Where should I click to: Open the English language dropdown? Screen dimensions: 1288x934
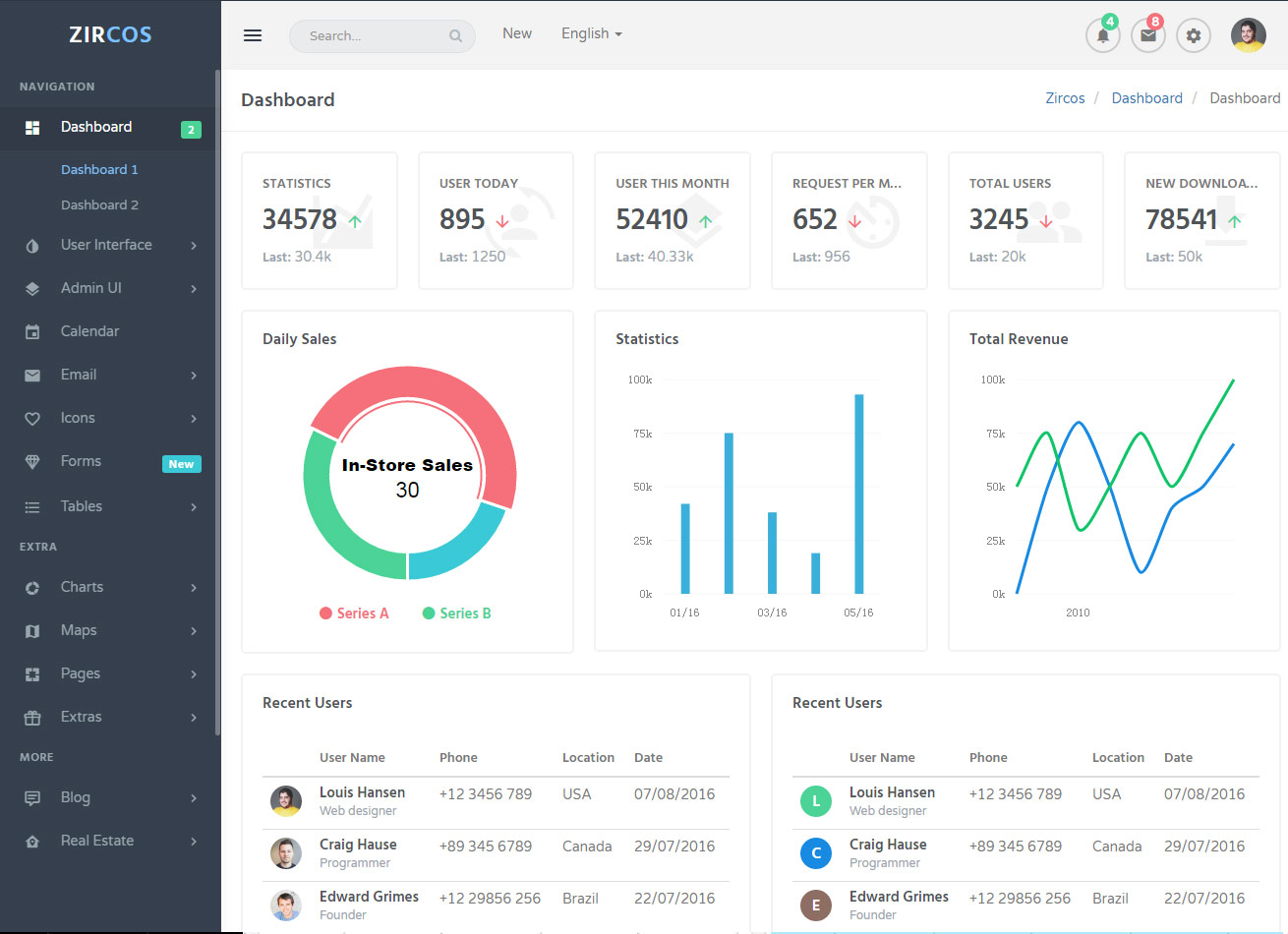tap(591, 33)
